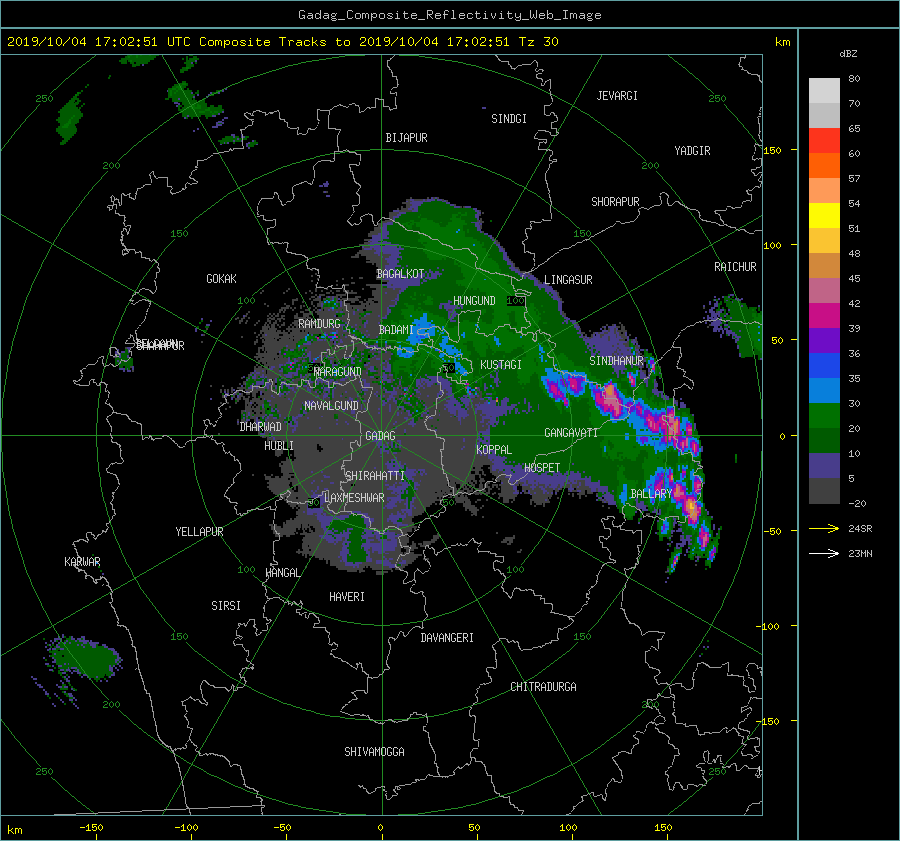Click the SHIVAMOGGA city label

[x=374, y=751]
